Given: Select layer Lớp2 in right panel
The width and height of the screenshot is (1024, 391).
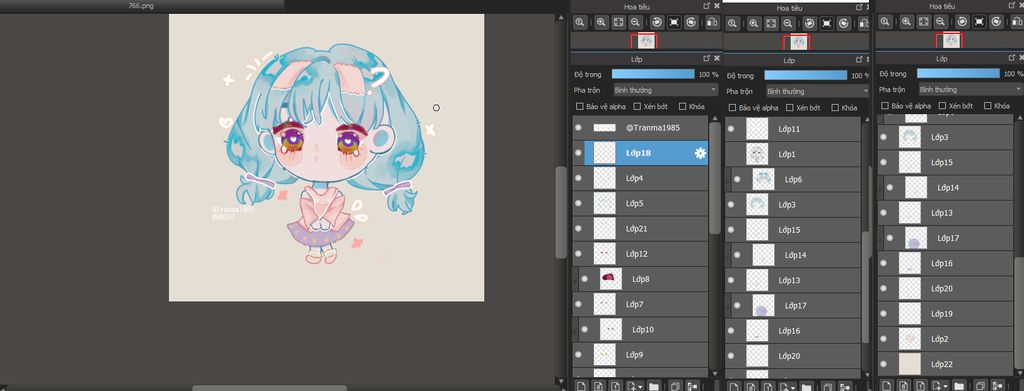Looking at the screenshot, I should 946,339.
